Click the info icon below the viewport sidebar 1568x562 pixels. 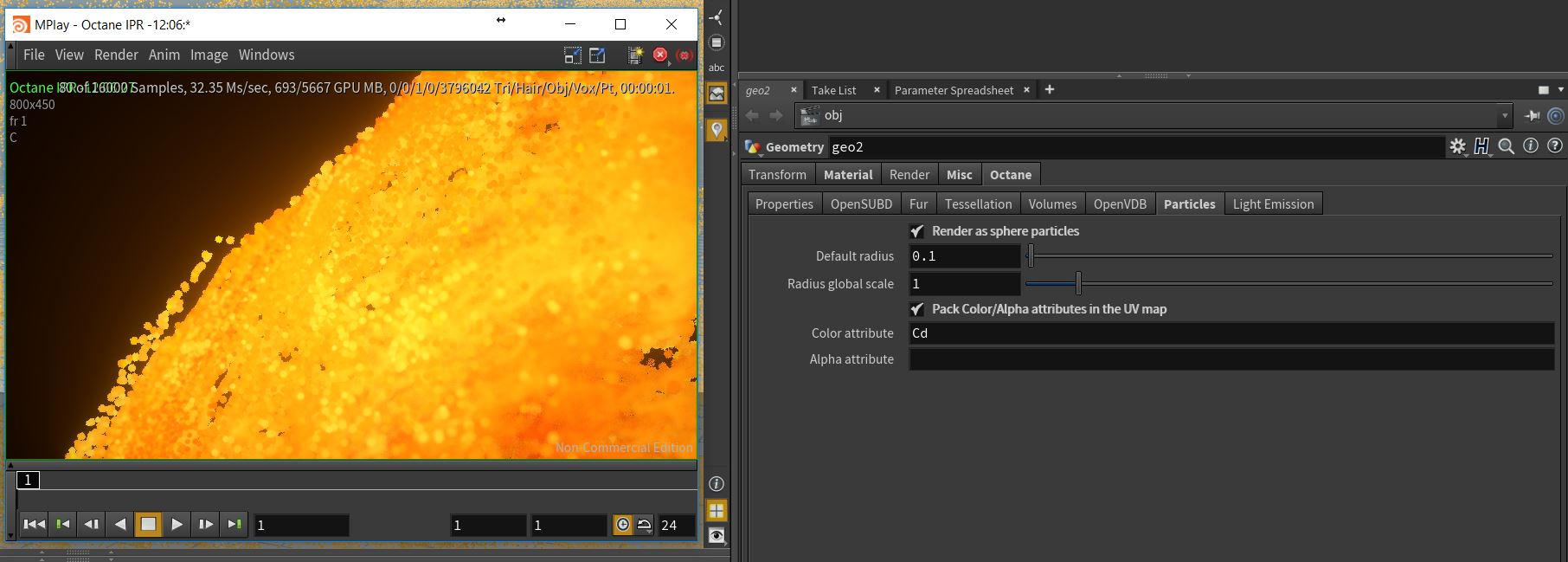pos(717,484)
